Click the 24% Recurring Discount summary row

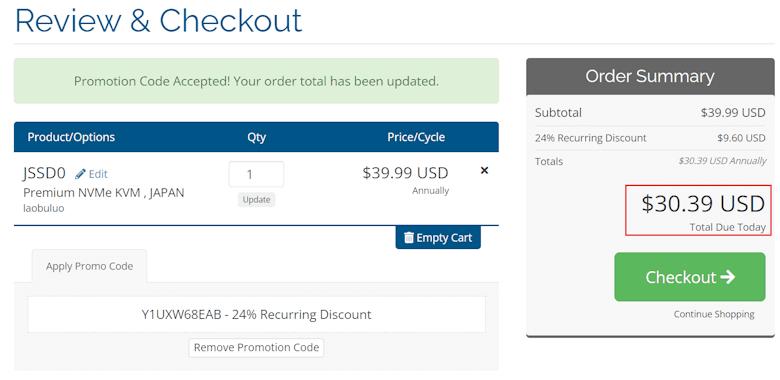(x=650, y=138)
